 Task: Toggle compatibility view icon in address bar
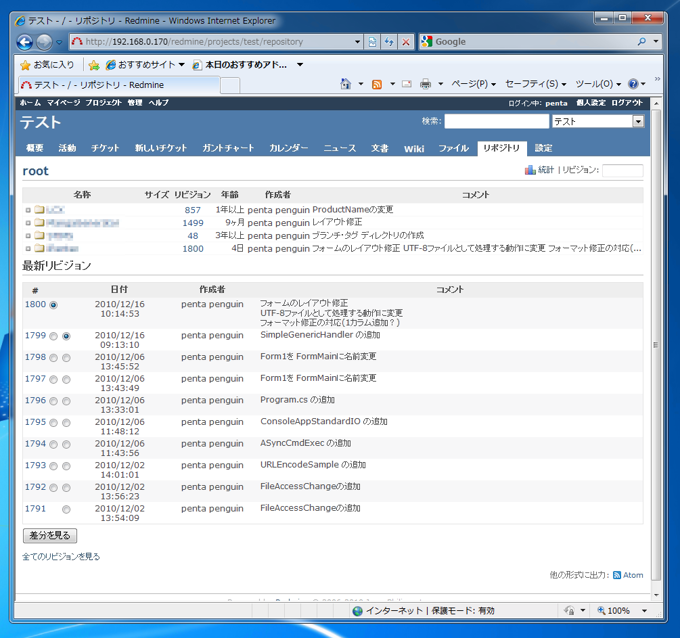(x=372, y=42)
